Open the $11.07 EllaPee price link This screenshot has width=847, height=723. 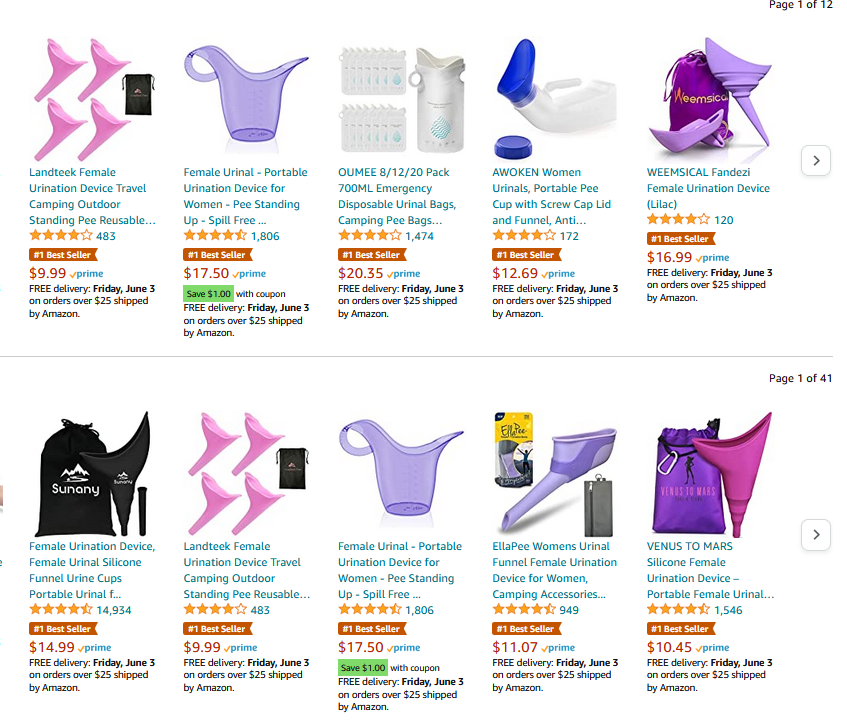(514, 647)
